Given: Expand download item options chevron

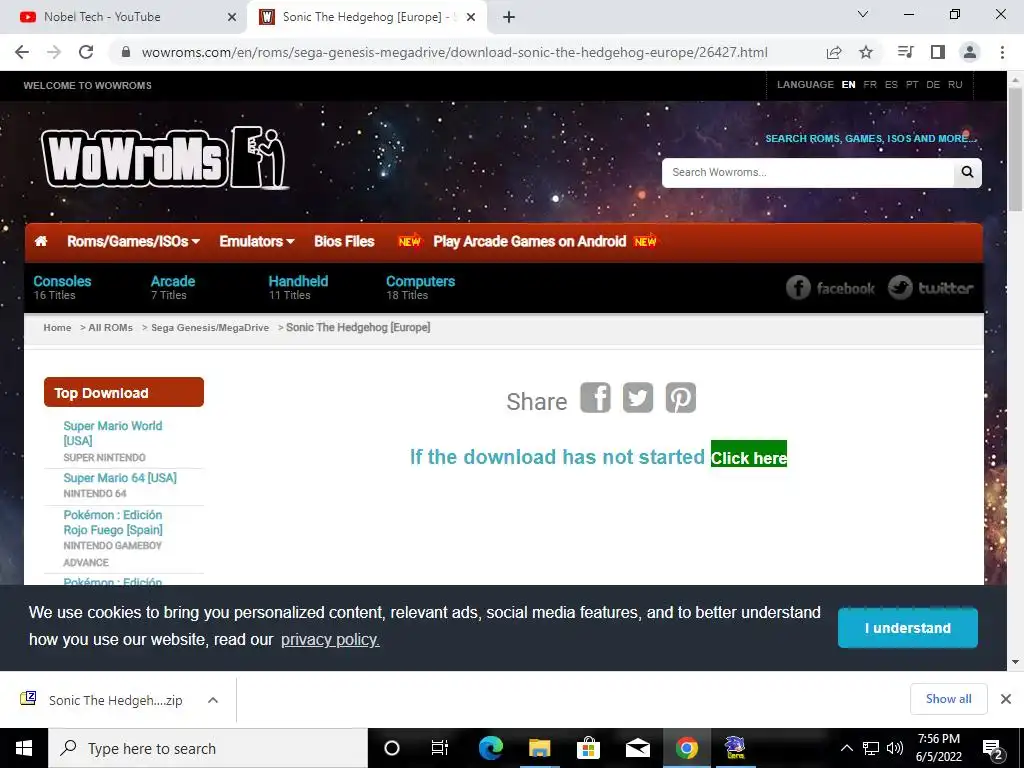Looking at the screenshot, I should click(213, 700).
